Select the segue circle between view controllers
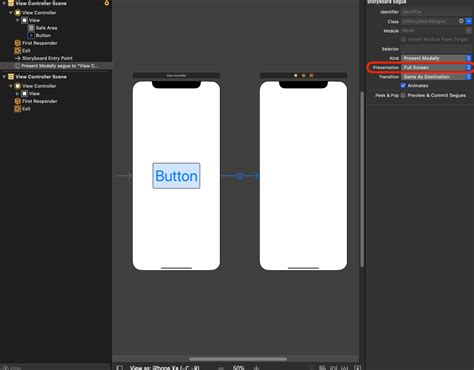 tap(240, 176)
